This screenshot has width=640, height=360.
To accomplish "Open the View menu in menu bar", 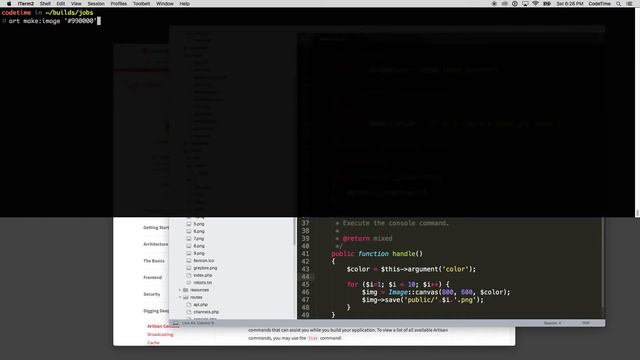I will tap(76, 4).
